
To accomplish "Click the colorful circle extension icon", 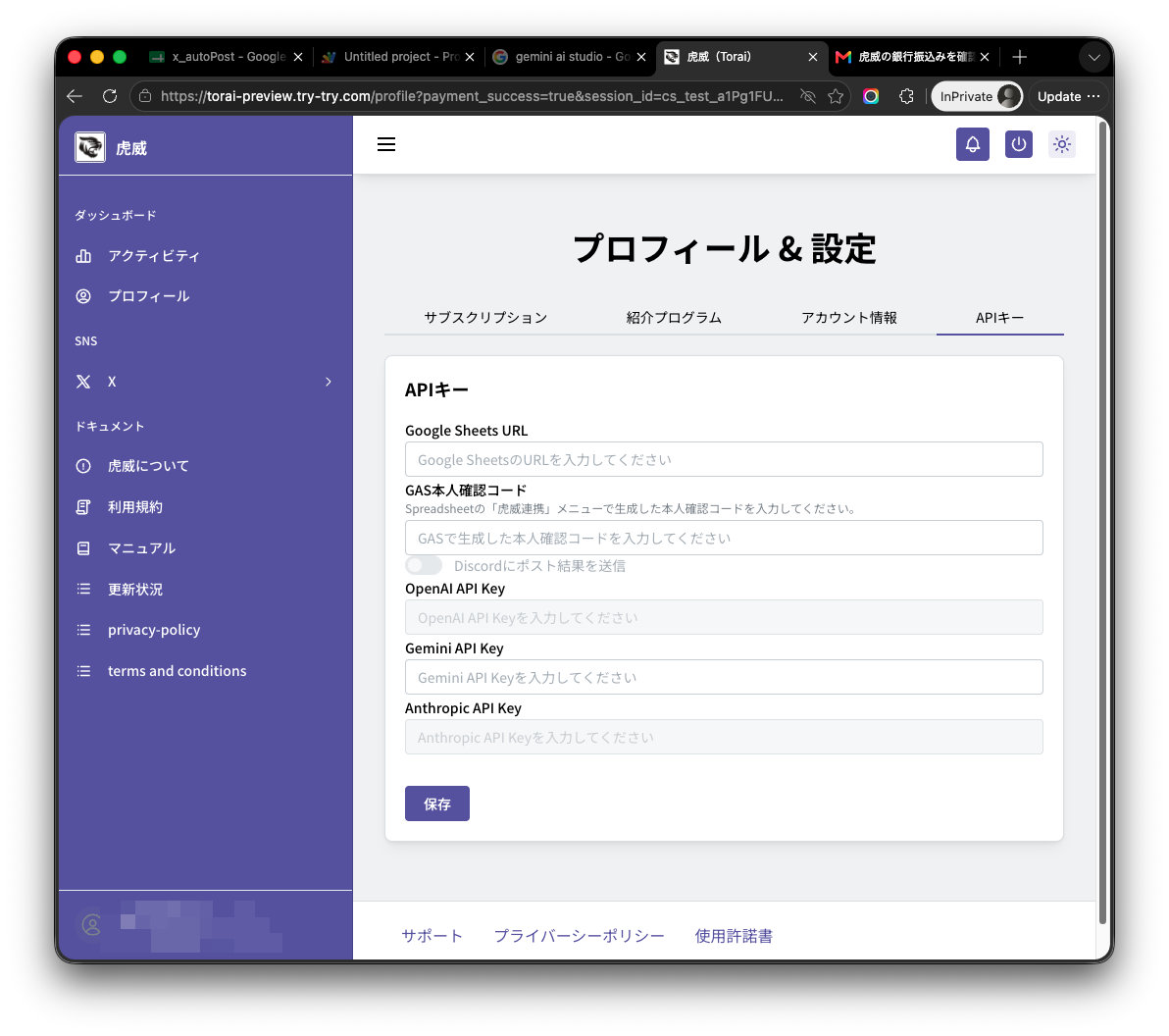I will click(871, 96).
